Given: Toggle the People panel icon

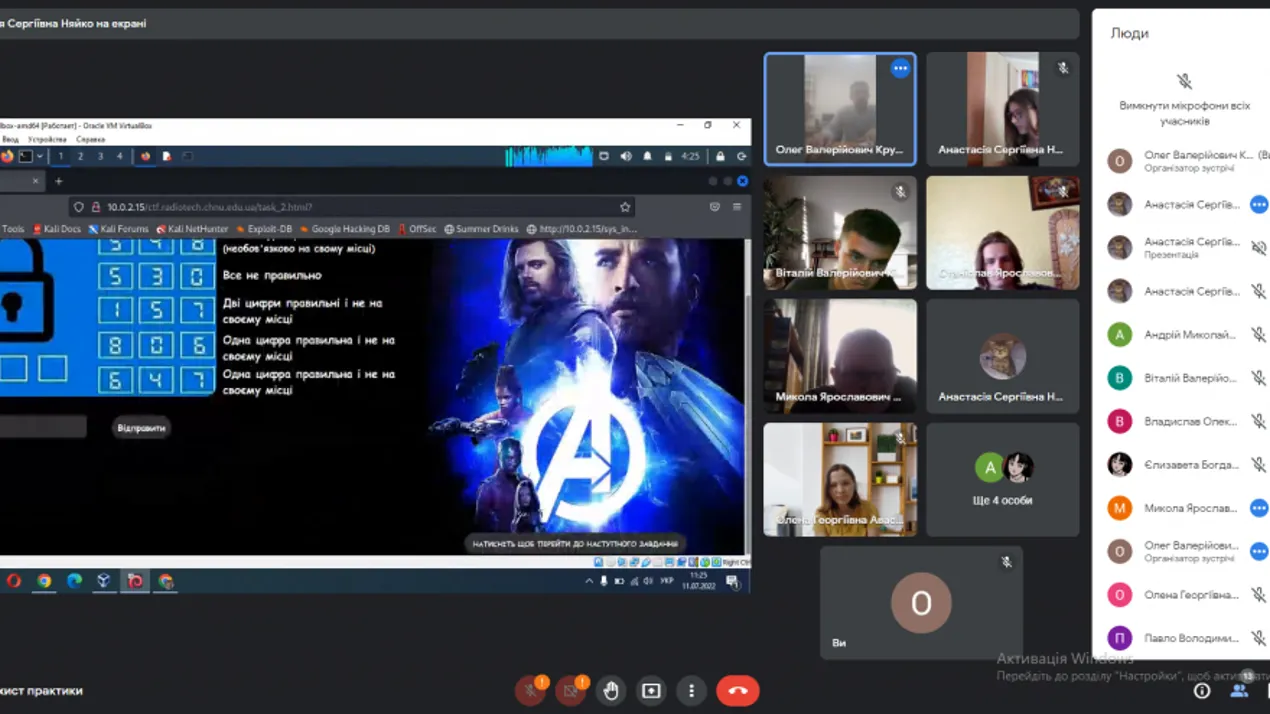Looking at the screenshot, I should click(x=1239, y=691).
